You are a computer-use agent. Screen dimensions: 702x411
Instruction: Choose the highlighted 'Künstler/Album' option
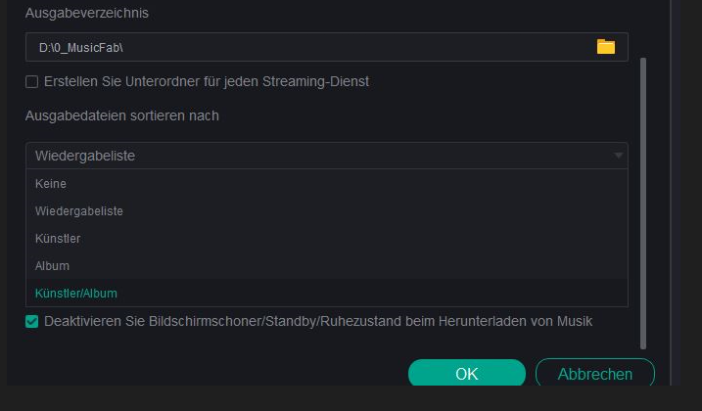click(75, 293)
